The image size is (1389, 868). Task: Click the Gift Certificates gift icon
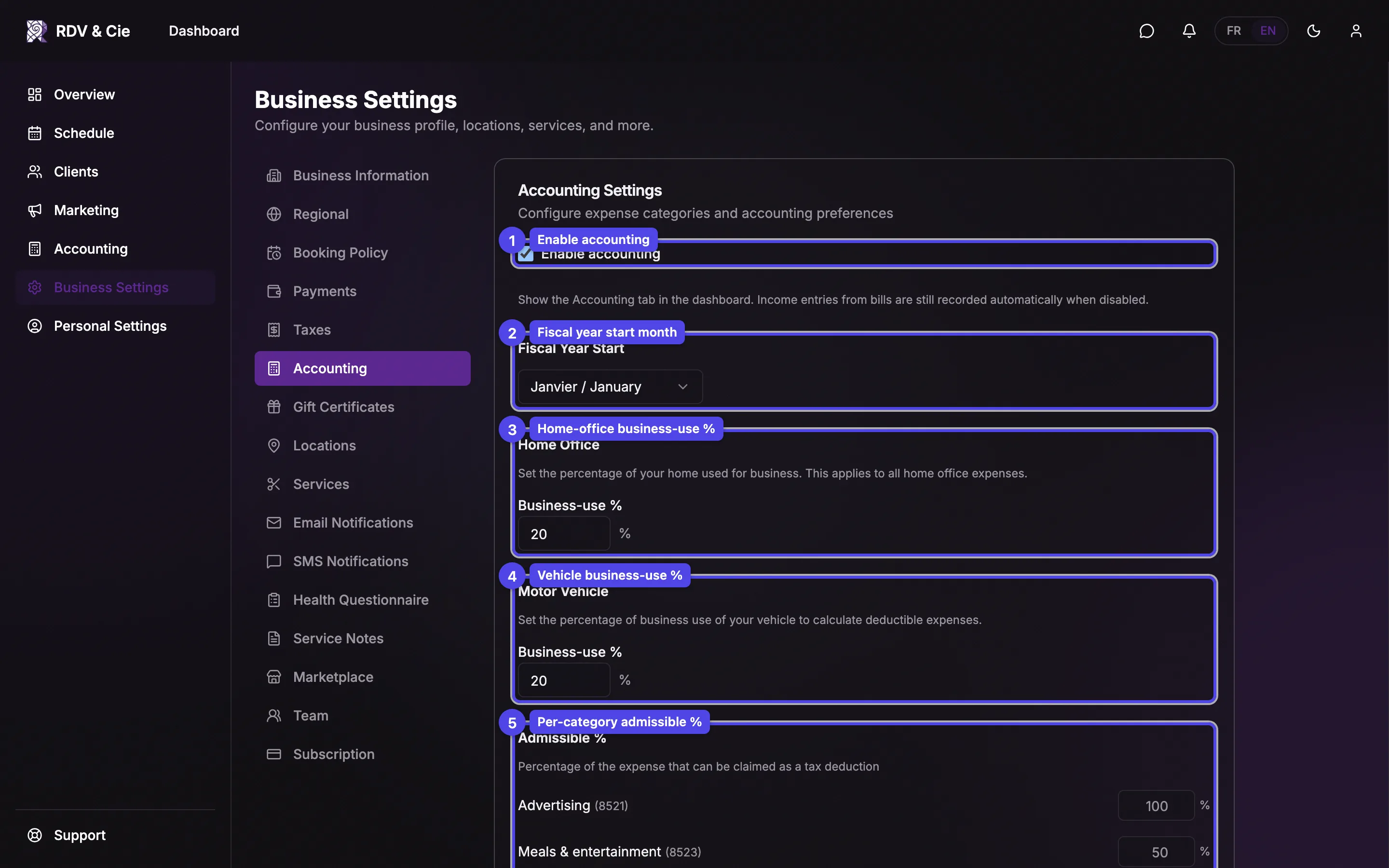click(274, 407)
